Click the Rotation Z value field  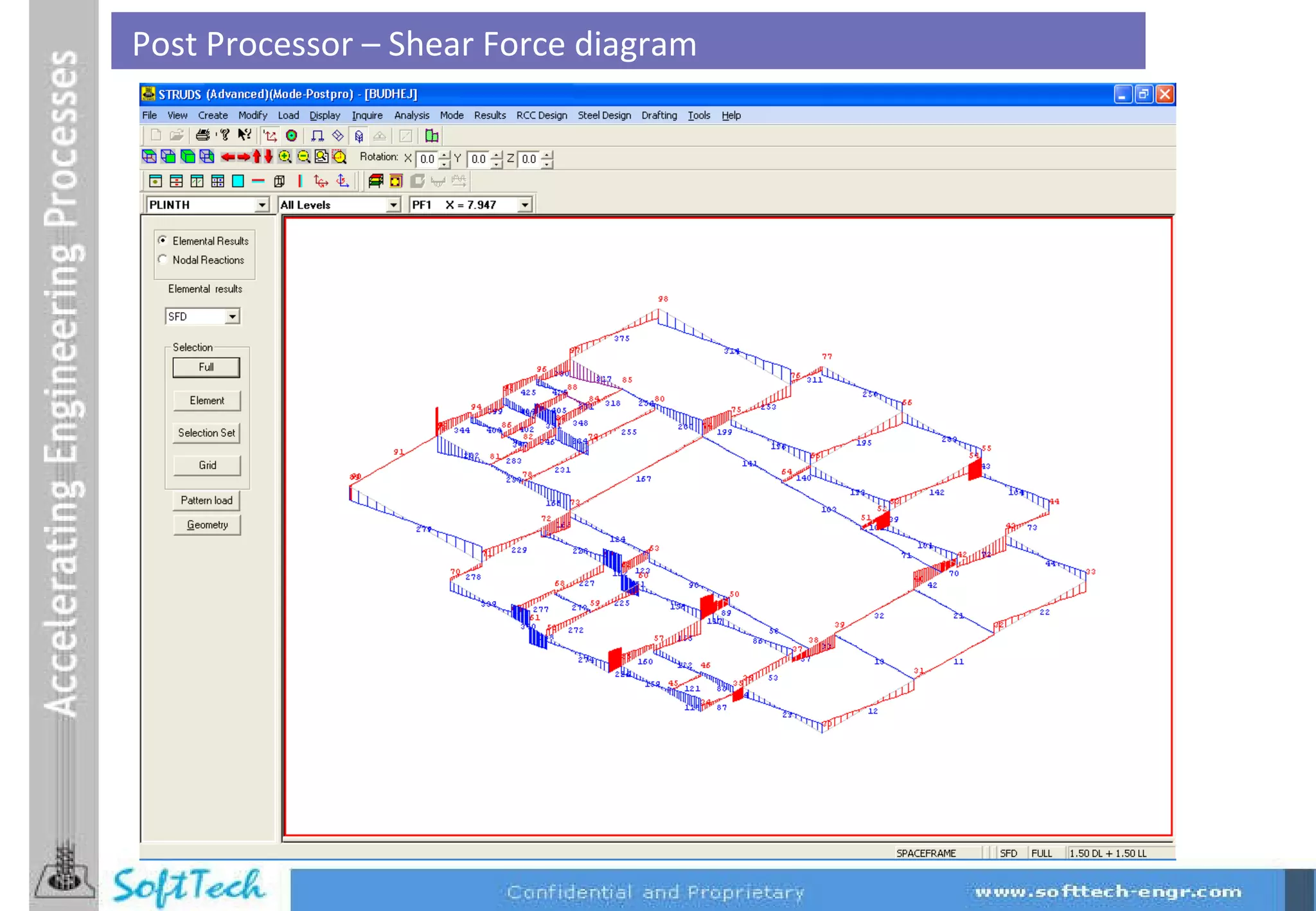(x=530, y=159)
